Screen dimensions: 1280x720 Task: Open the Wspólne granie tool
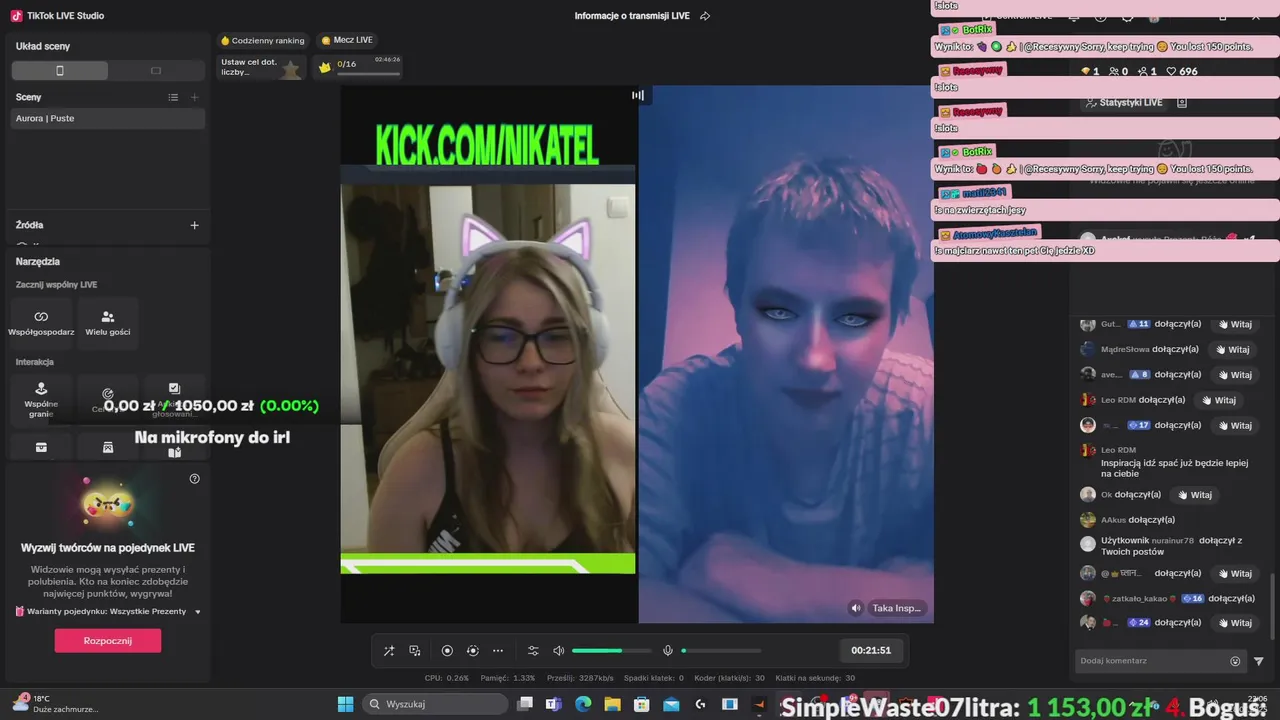coord(41,399)
